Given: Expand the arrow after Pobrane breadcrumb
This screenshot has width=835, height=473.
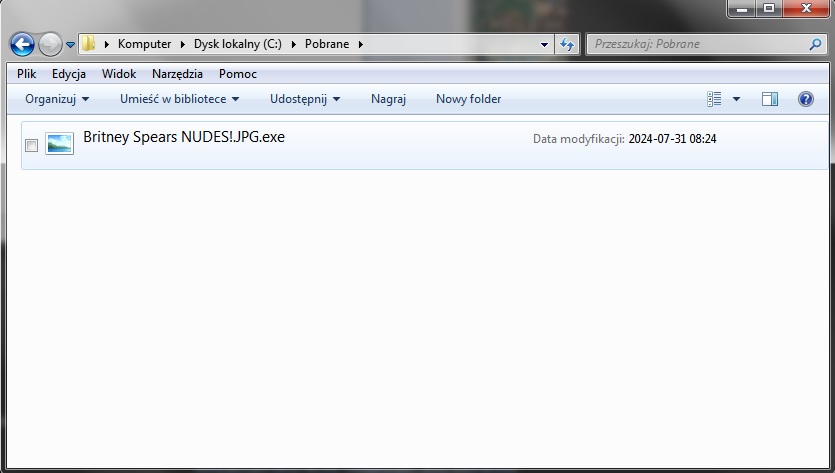Looking at the screenshot, I should pos(361,44).
